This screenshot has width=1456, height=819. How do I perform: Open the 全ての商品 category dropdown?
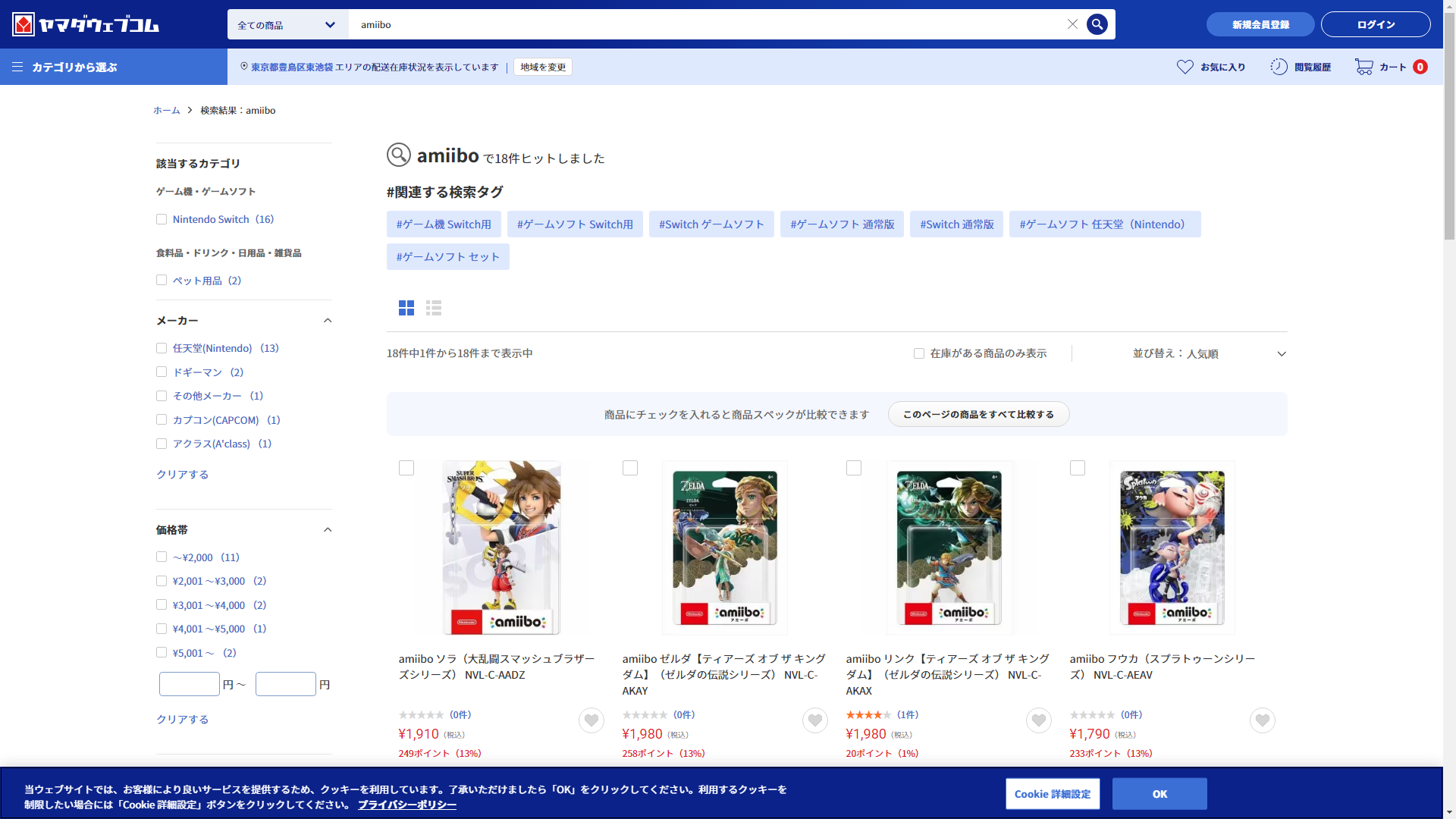click(287, 25)
